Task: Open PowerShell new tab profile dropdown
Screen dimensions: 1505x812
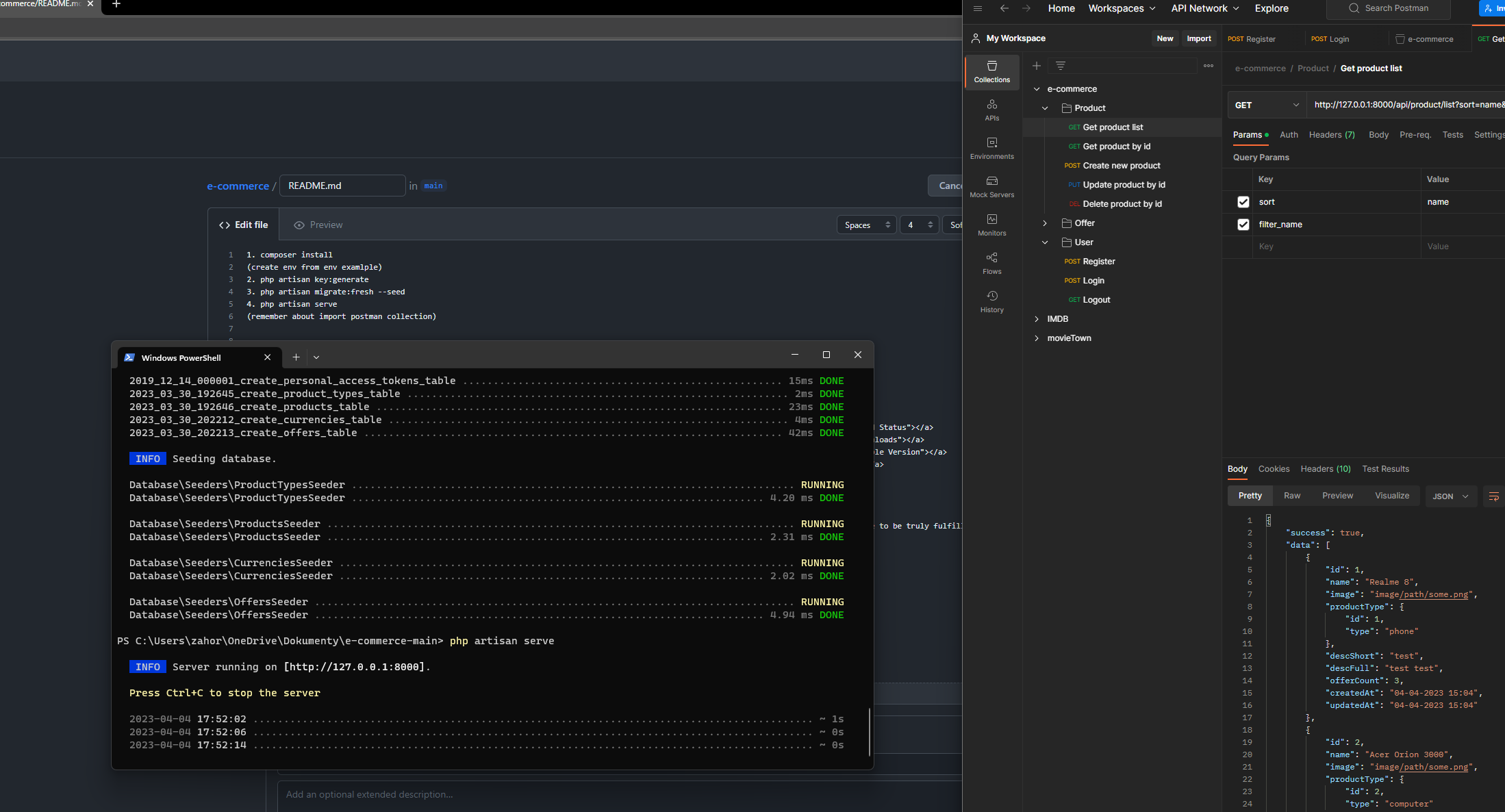Action: [x=316, y=357]
